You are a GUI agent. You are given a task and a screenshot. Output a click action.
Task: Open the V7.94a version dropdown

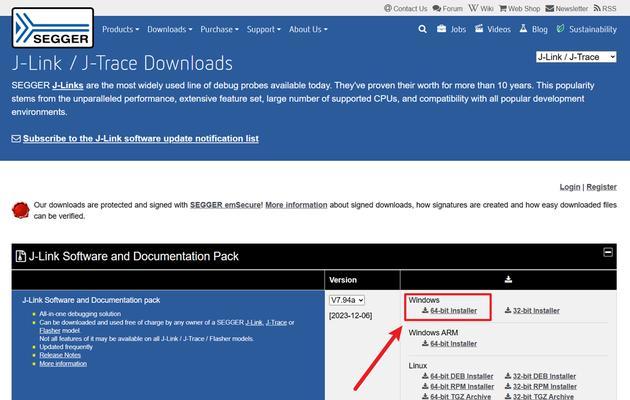click(347, 300)
